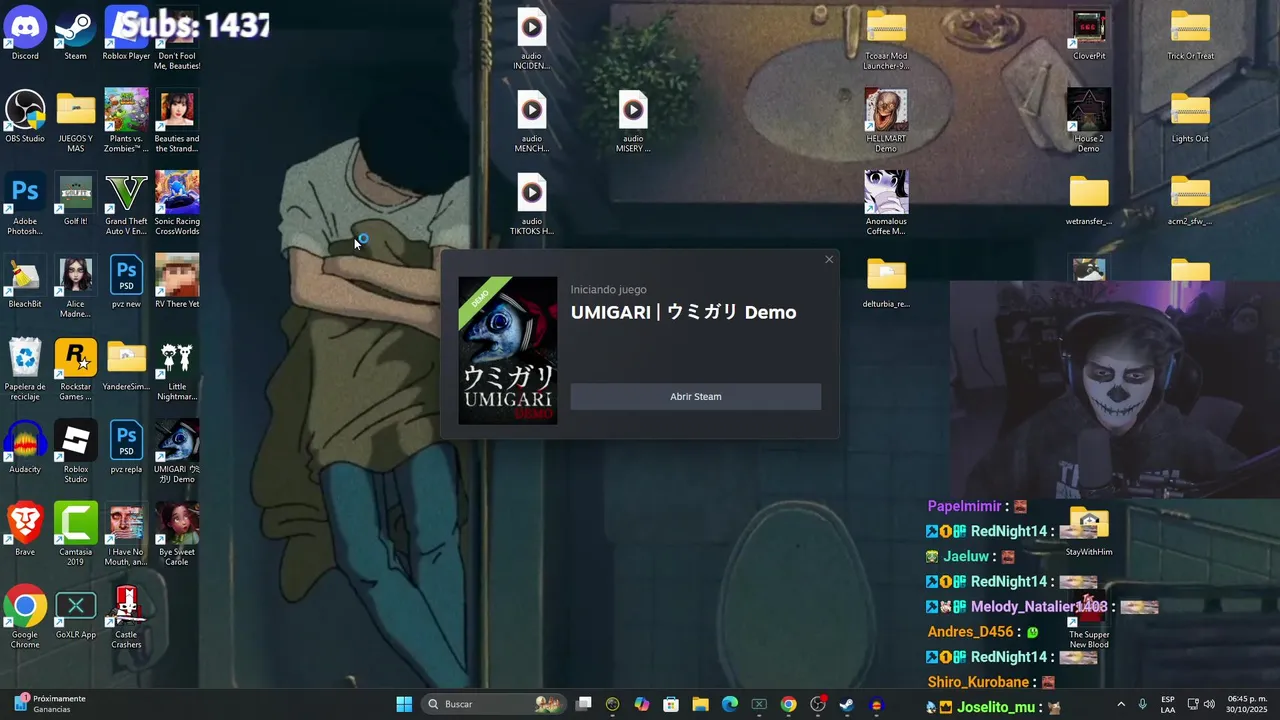Close the Iniciando juego Steam dialog
1280x720 pixels.
829,260
